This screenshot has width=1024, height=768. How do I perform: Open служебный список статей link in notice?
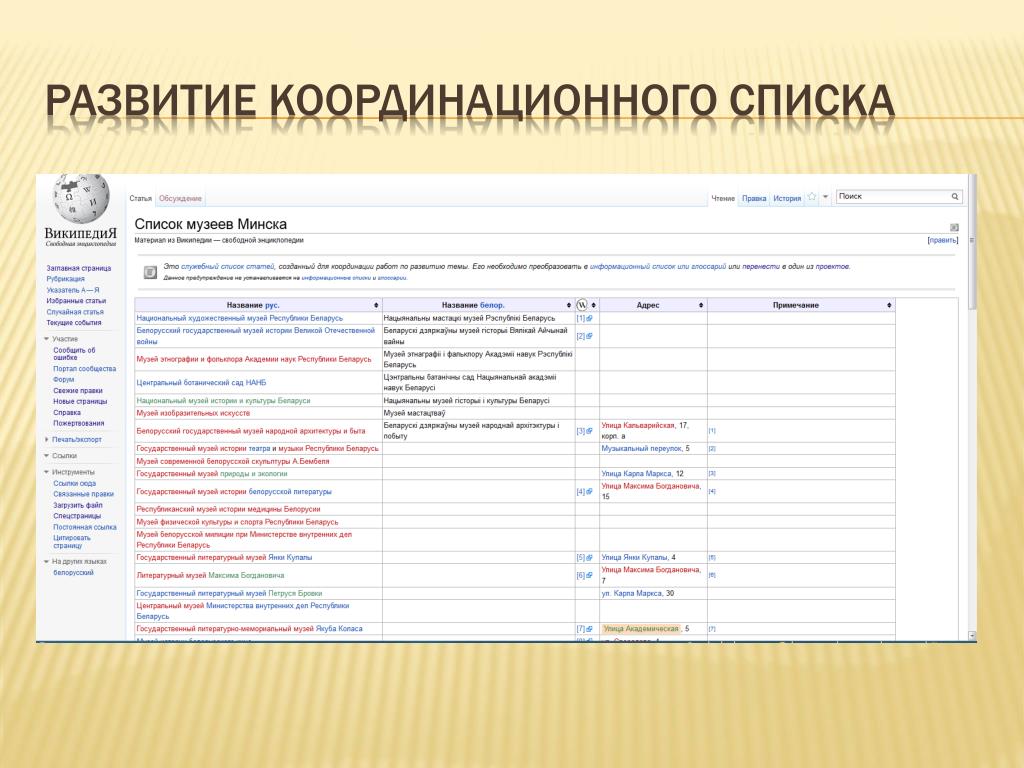point(228,266)
